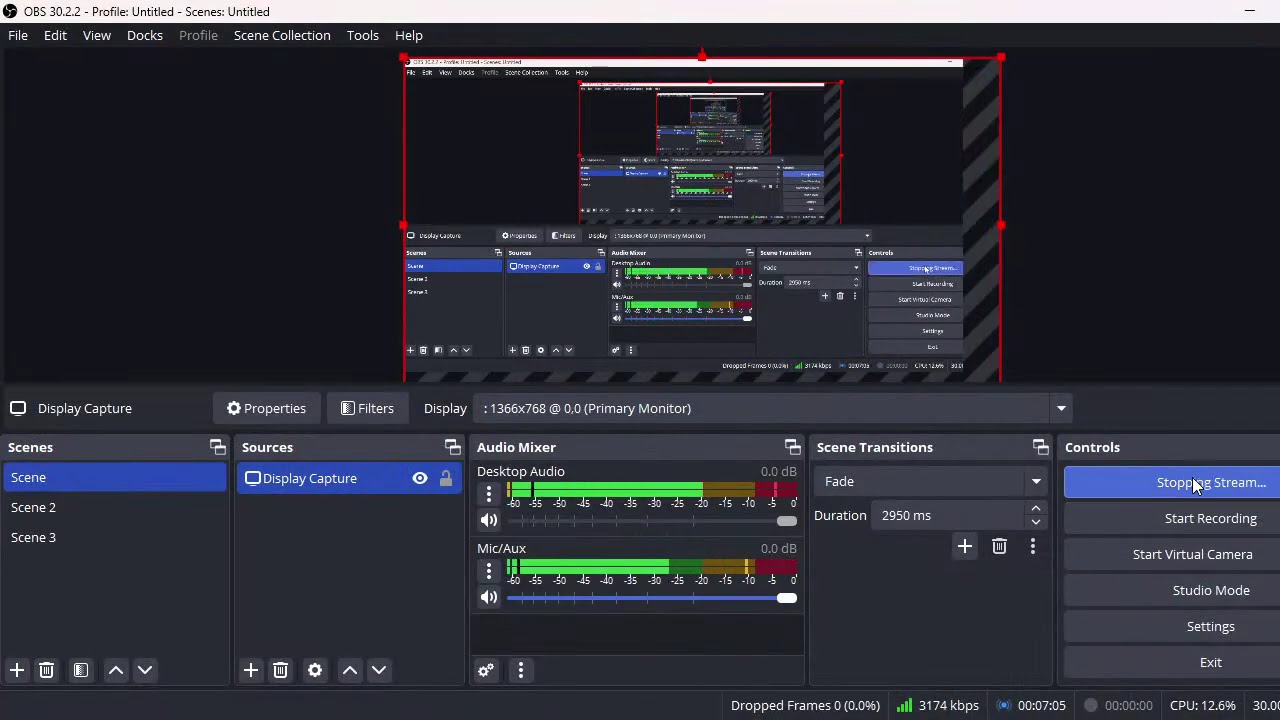Open advanced audio properties gear icon
The image size is (1280, 720).
click(486, 670)
